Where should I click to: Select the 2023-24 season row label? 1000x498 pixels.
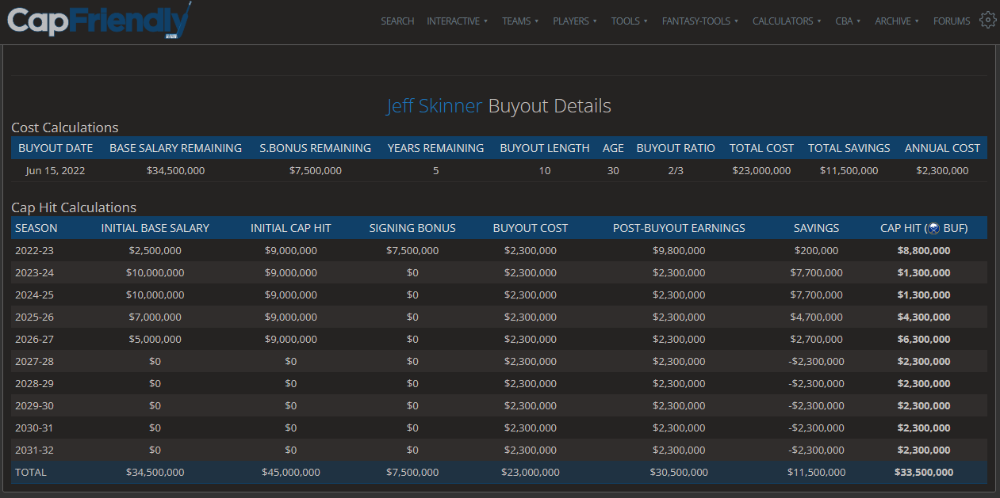tap(34, 273)
